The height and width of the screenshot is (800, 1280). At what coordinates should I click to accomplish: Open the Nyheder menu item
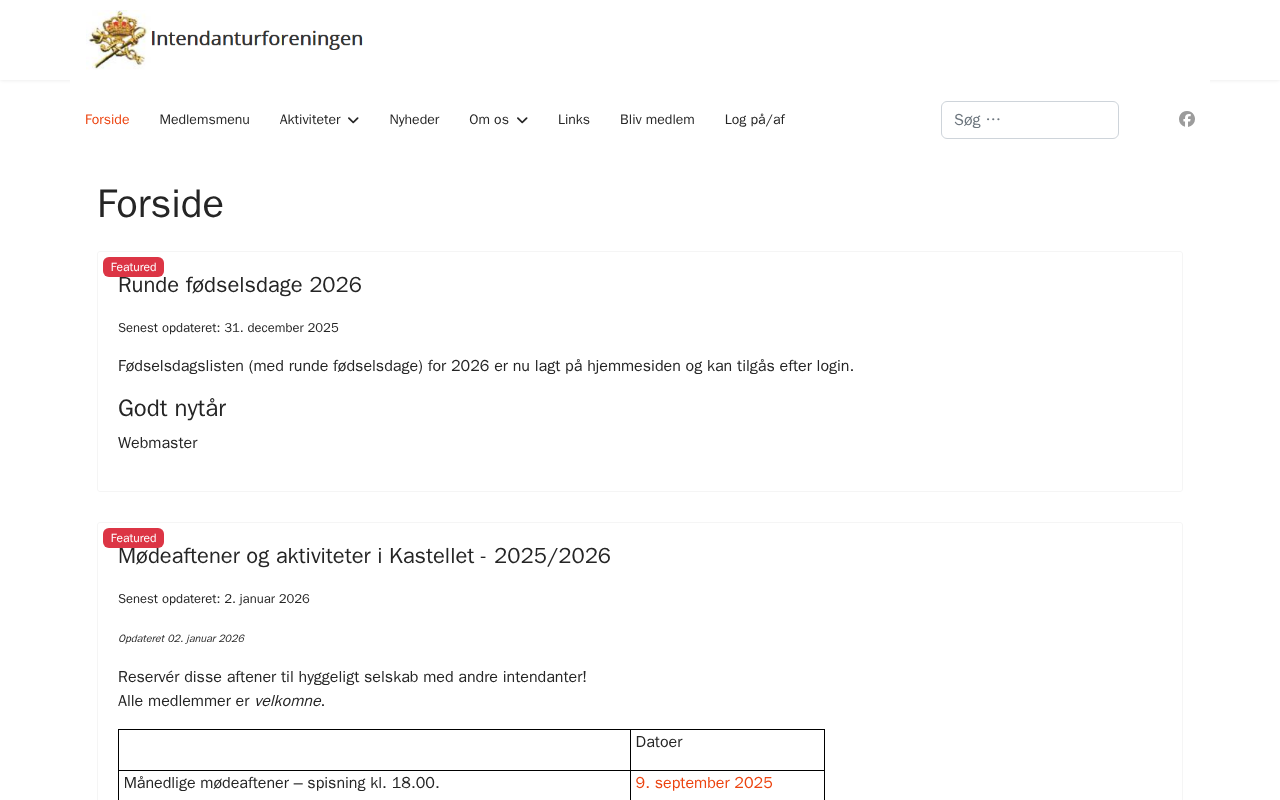[x=414, y=120]
